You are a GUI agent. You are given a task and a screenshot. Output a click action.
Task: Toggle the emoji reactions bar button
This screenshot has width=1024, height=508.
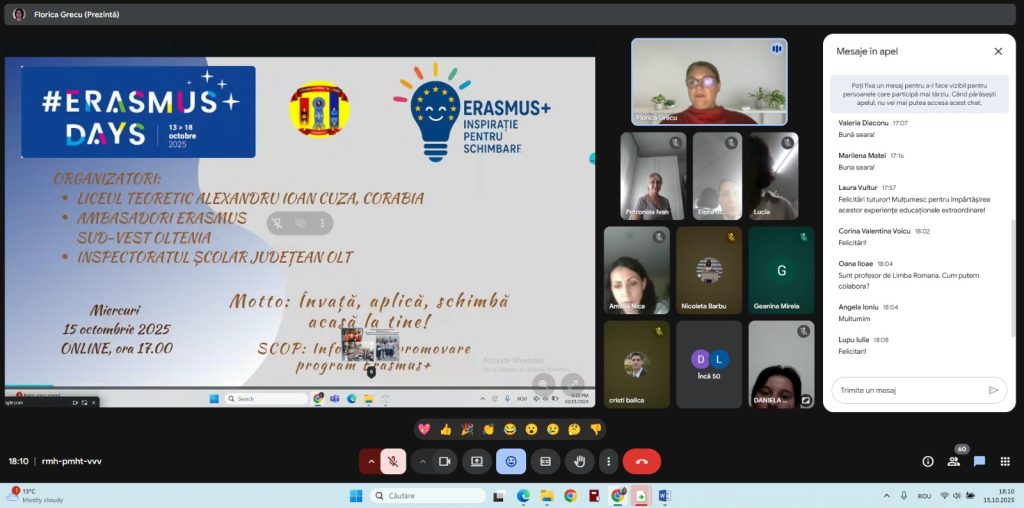[x=511, y=461]
